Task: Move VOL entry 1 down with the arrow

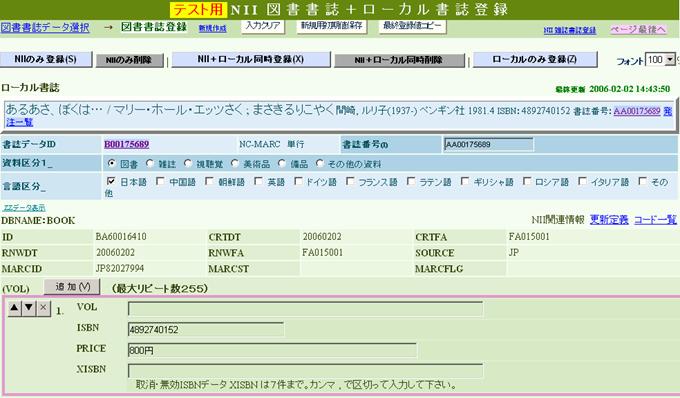Action: pyautogui.click(x=29, y=308)
